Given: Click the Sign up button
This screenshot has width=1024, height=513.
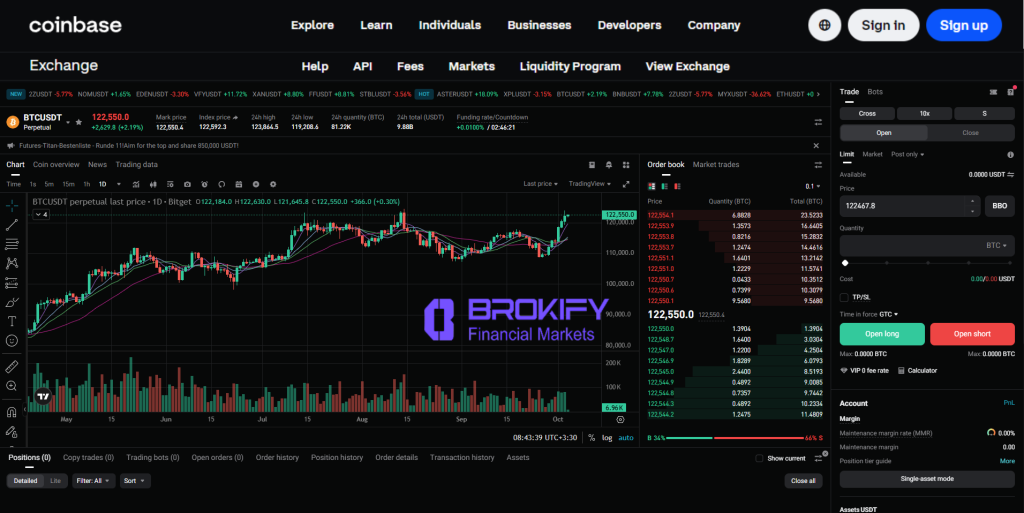Looking at the screenshot, I should (x=963, y=25).
